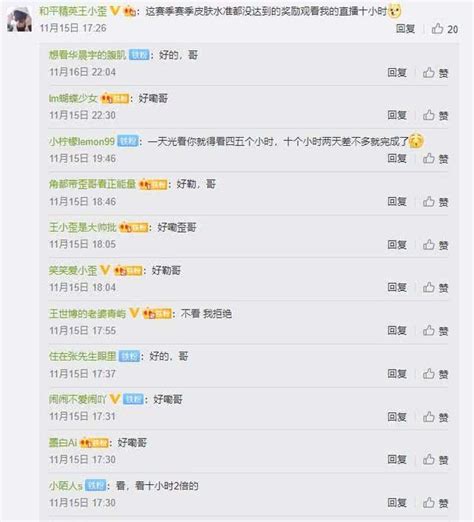
Task: Open 墨白Ai user profile
Action: pos(63,443)
